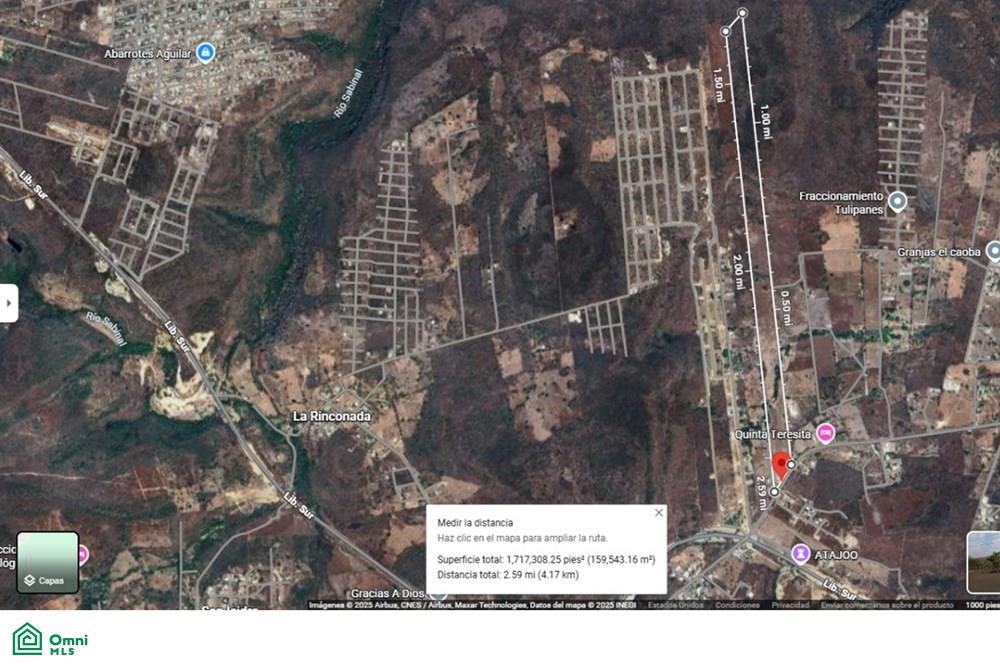Select the ATAJOO place marker
Screen dimensions: 1000x667
click(800, 553)
